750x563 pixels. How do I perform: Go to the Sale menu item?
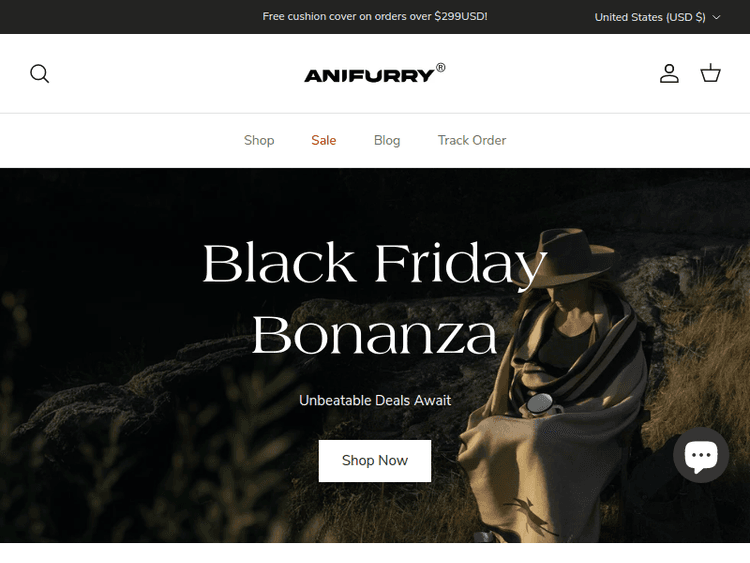323,140
